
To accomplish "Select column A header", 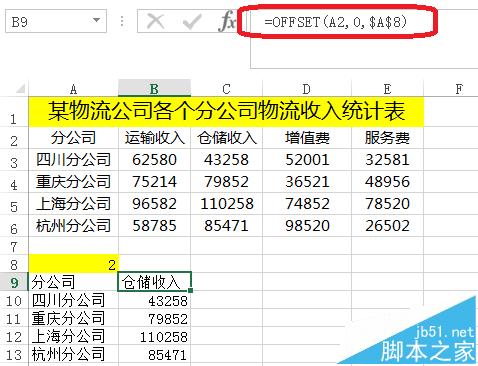I will click(74, 89).
